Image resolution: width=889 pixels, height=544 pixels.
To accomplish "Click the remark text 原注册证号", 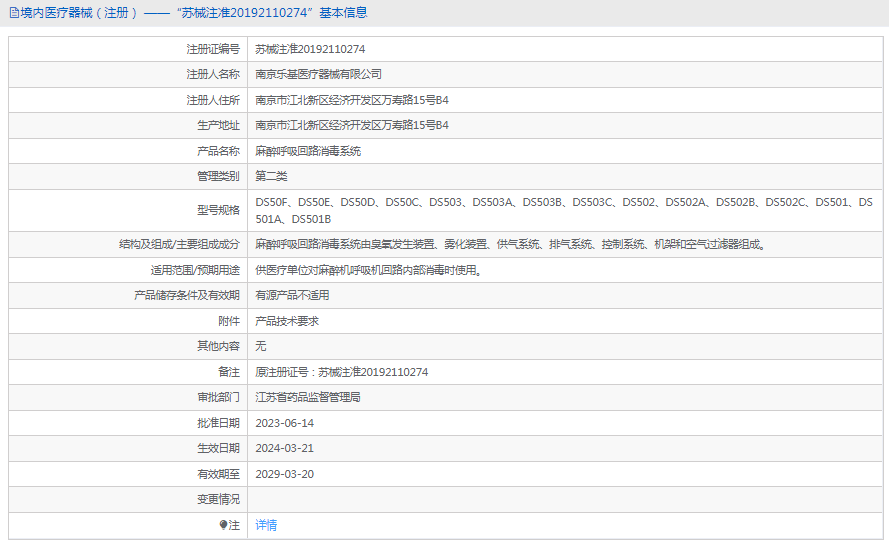I will pos(341,372).
